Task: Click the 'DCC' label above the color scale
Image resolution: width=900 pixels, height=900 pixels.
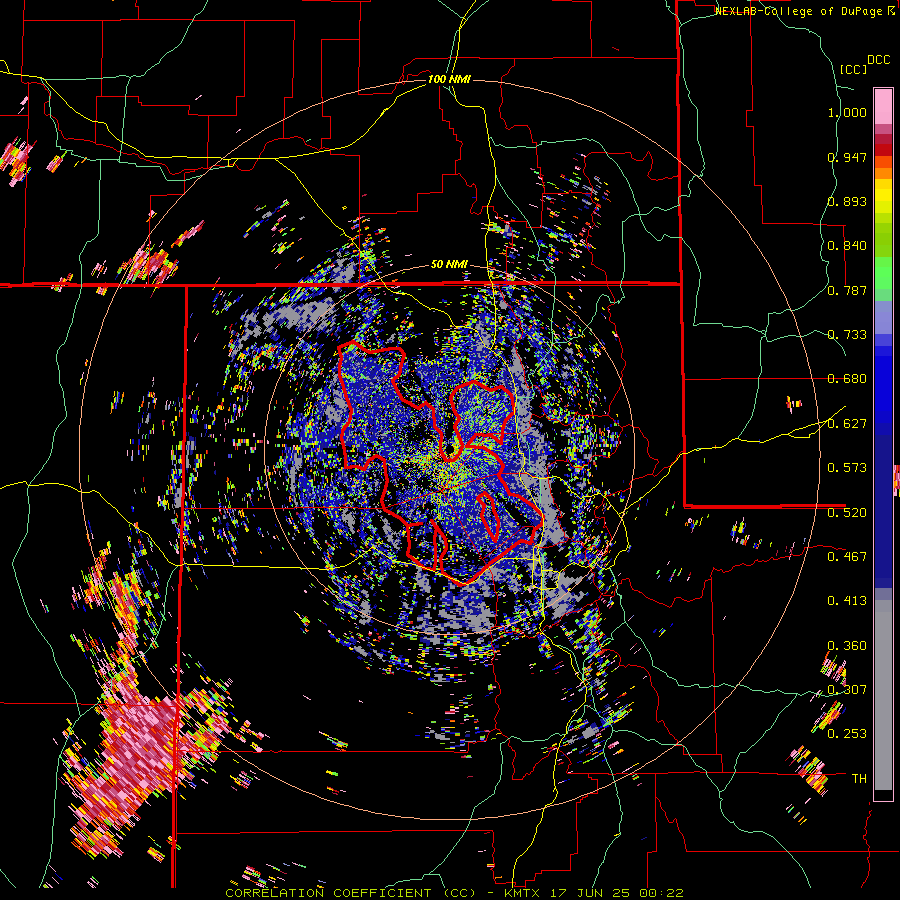Action: click(x=878, y=59)
